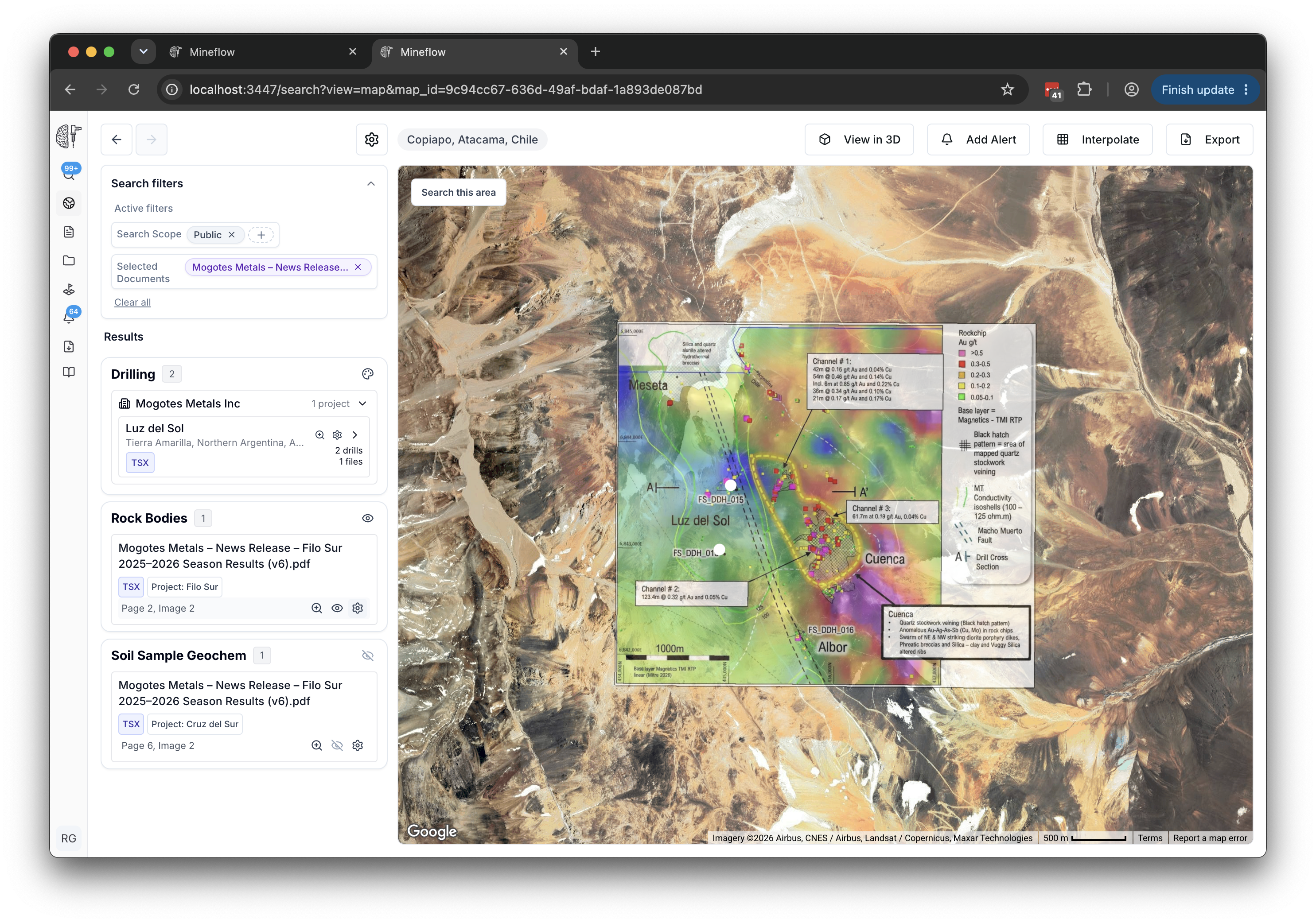Viewport: 1316px width, 923px height.
Task: Click Search this area button
Action: coord(459,193)
